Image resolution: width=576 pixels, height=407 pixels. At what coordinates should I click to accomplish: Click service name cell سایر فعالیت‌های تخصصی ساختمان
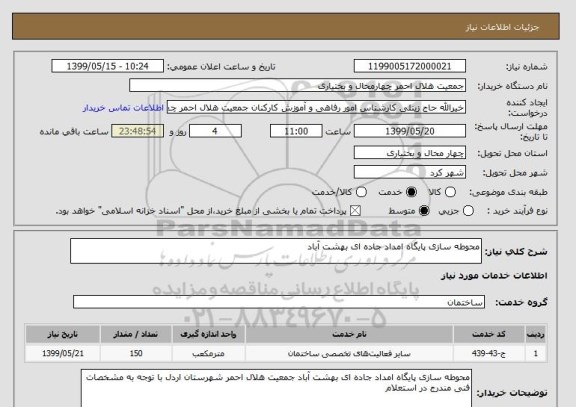(349, 354)
